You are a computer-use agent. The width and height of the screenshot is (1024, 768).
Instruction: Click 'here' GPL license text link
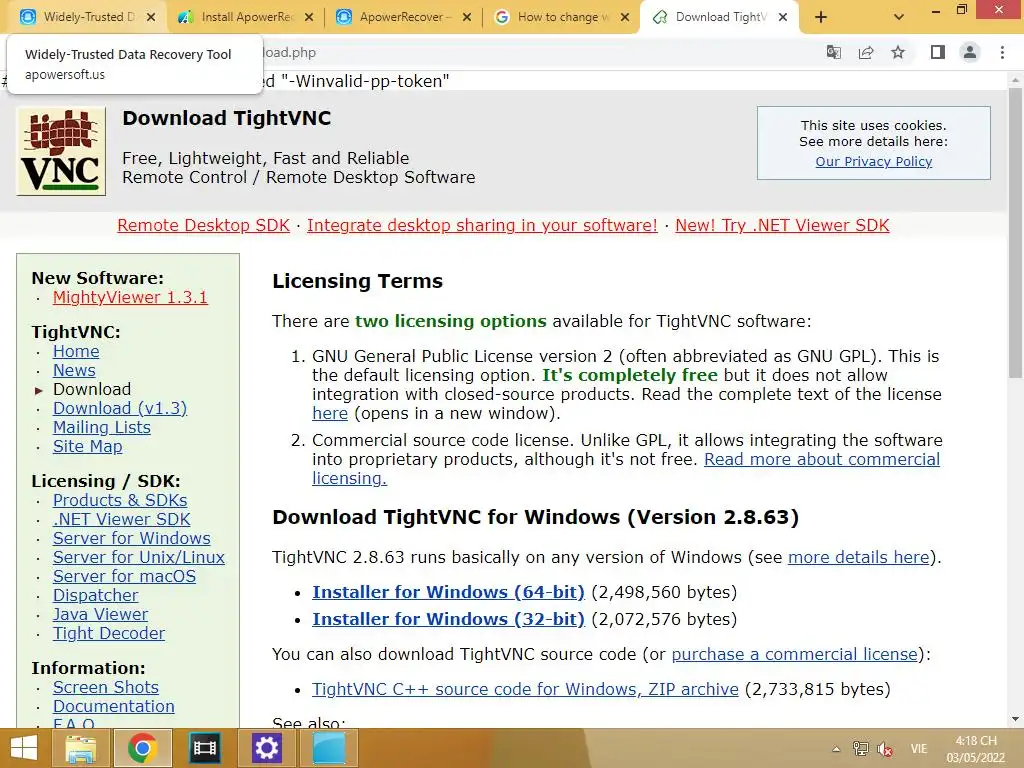pos(330,413)
